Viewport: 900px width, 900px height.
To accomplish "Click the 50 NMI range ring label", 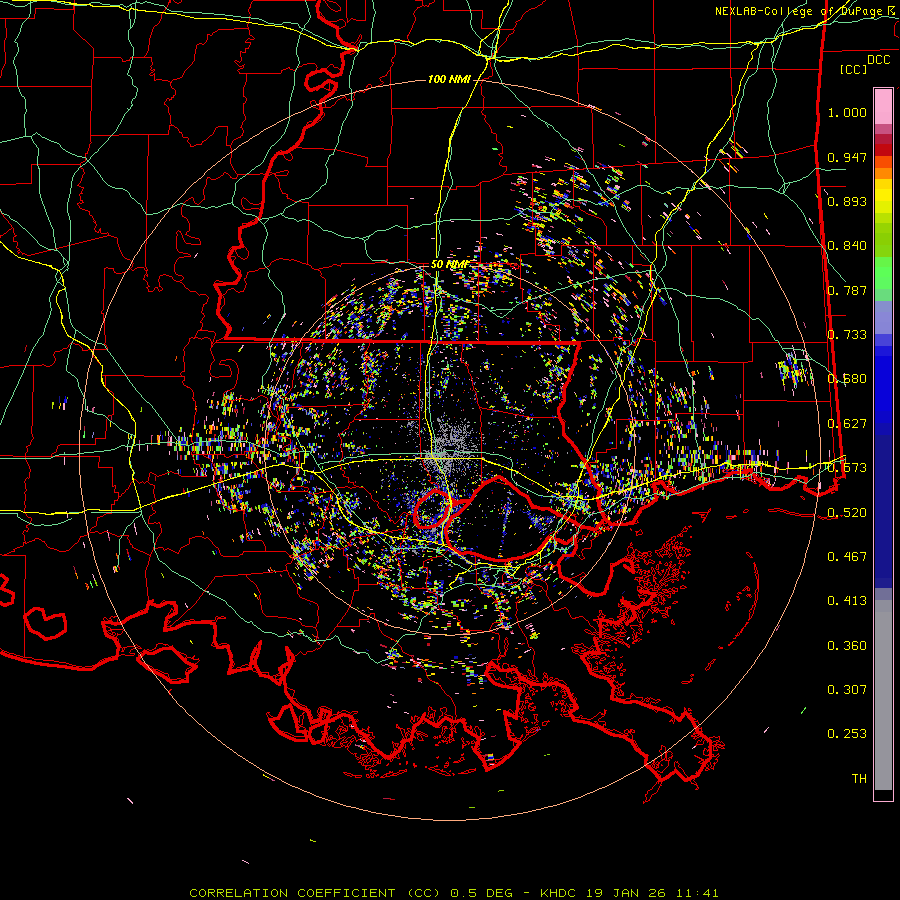I will (x=450, y=264).
